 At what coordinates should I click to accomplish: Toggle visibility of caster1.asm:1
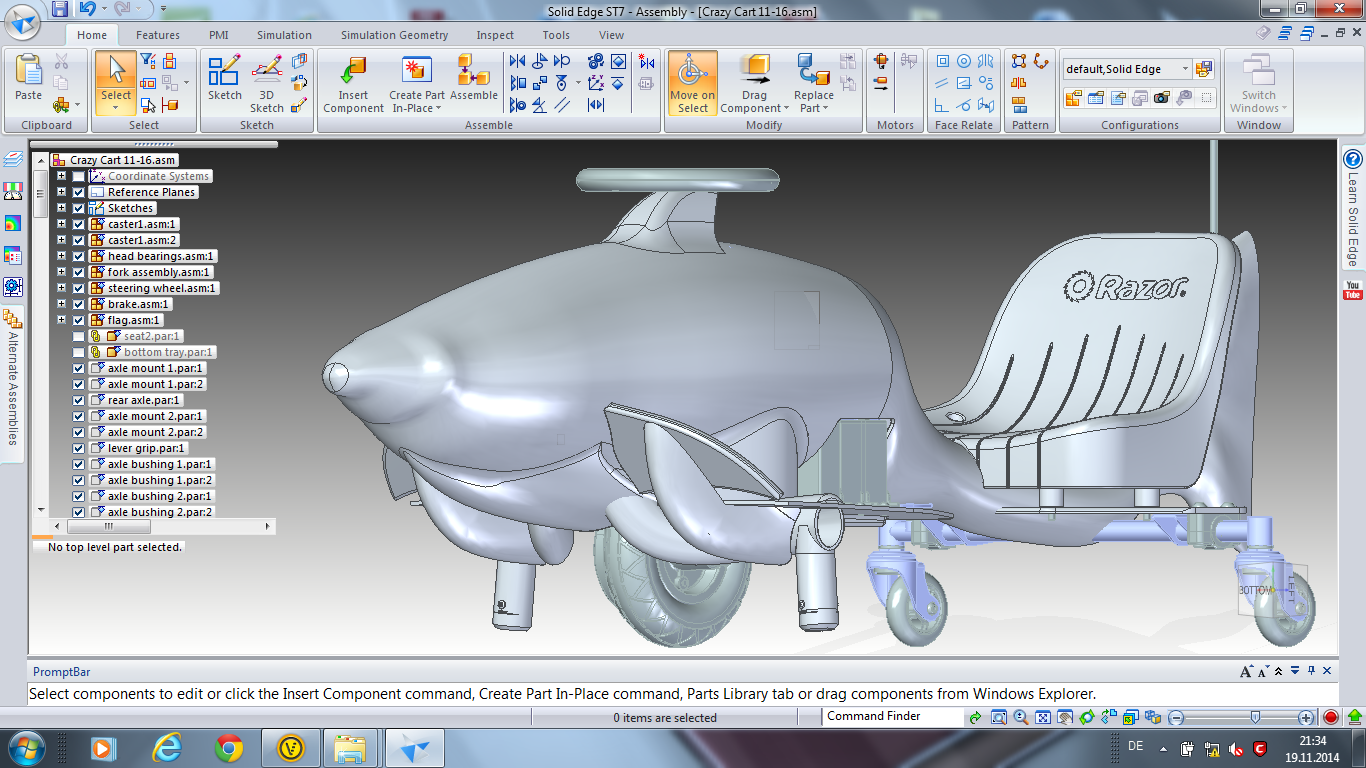pyautogui.click(x=78, y=224)
